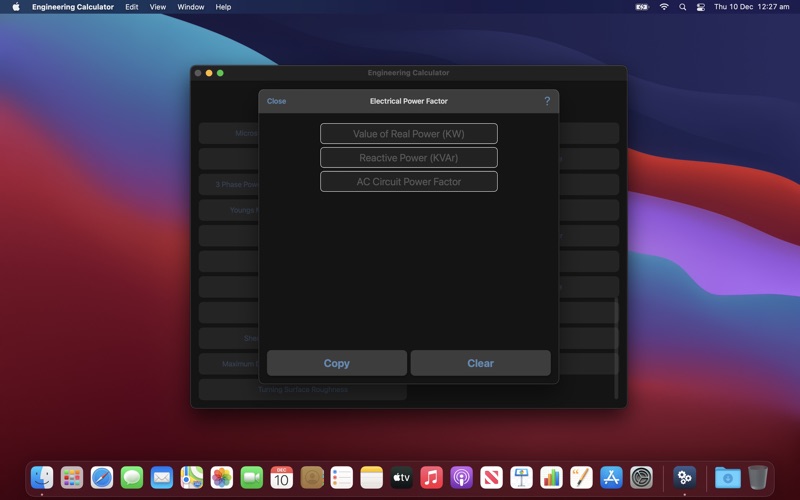Open the Window menu

click(x=191, y=7)
